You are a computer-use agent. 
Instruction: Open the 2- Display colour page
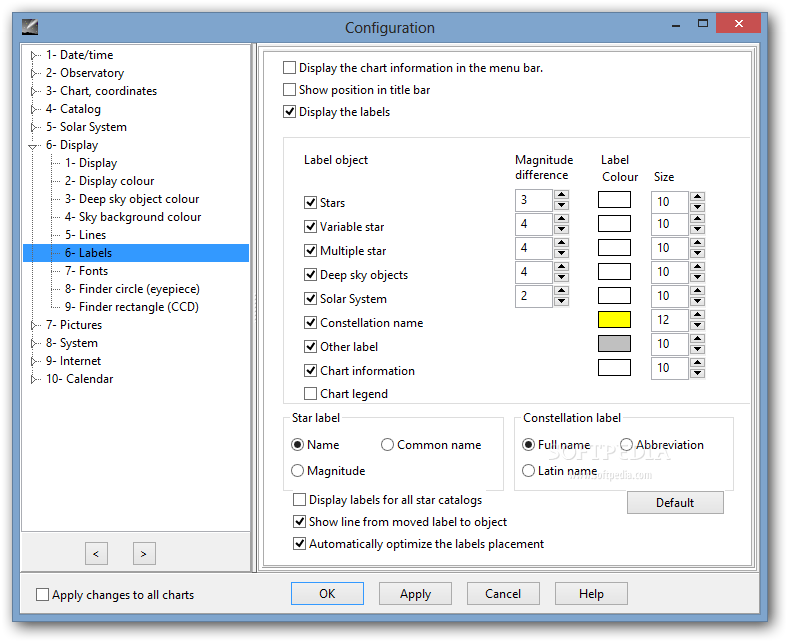point(110,181)
